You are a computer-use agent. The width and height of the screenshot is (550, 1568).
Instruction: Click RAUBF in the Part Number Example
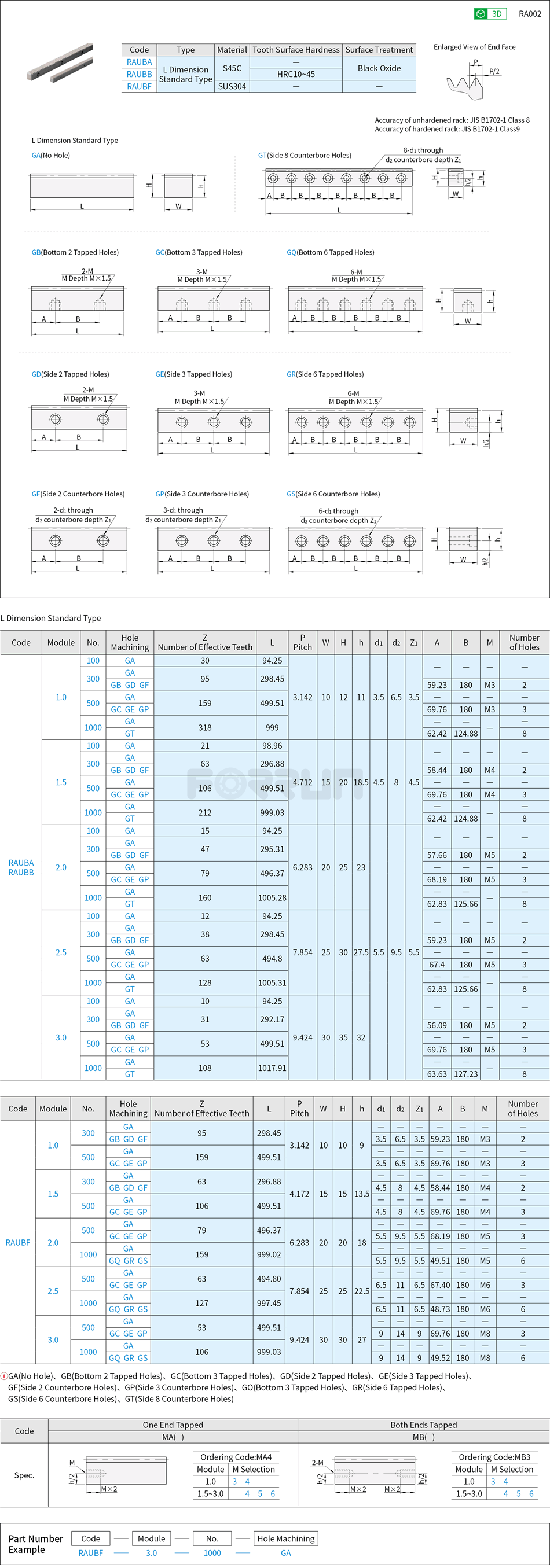tap(91, 1553)
